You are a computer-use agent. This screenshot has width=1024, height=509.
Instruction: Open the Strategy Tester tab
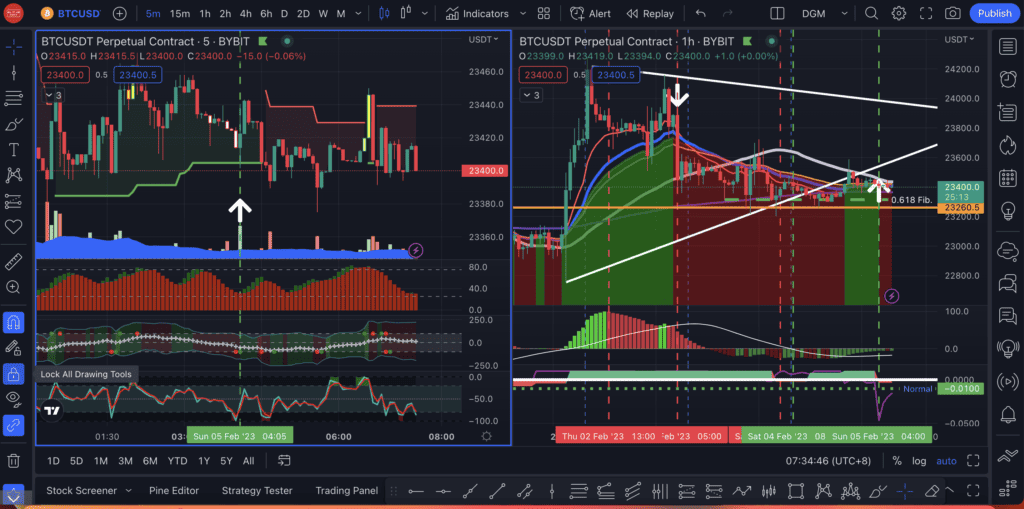click(x=257, y=490)
